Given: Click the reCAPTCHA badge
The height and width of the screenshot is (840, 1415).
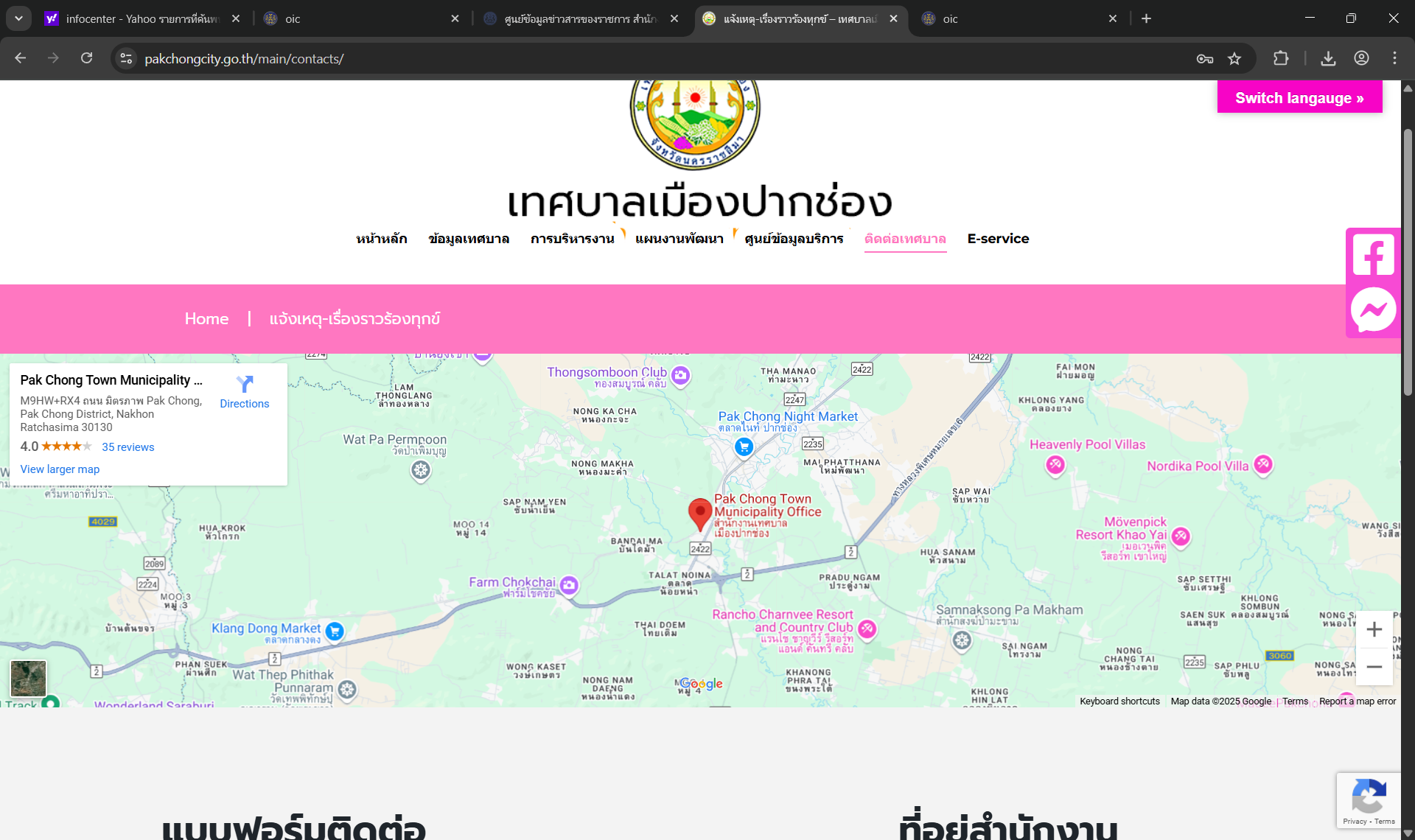Looking at the screenshot, I should (1369, 801).
